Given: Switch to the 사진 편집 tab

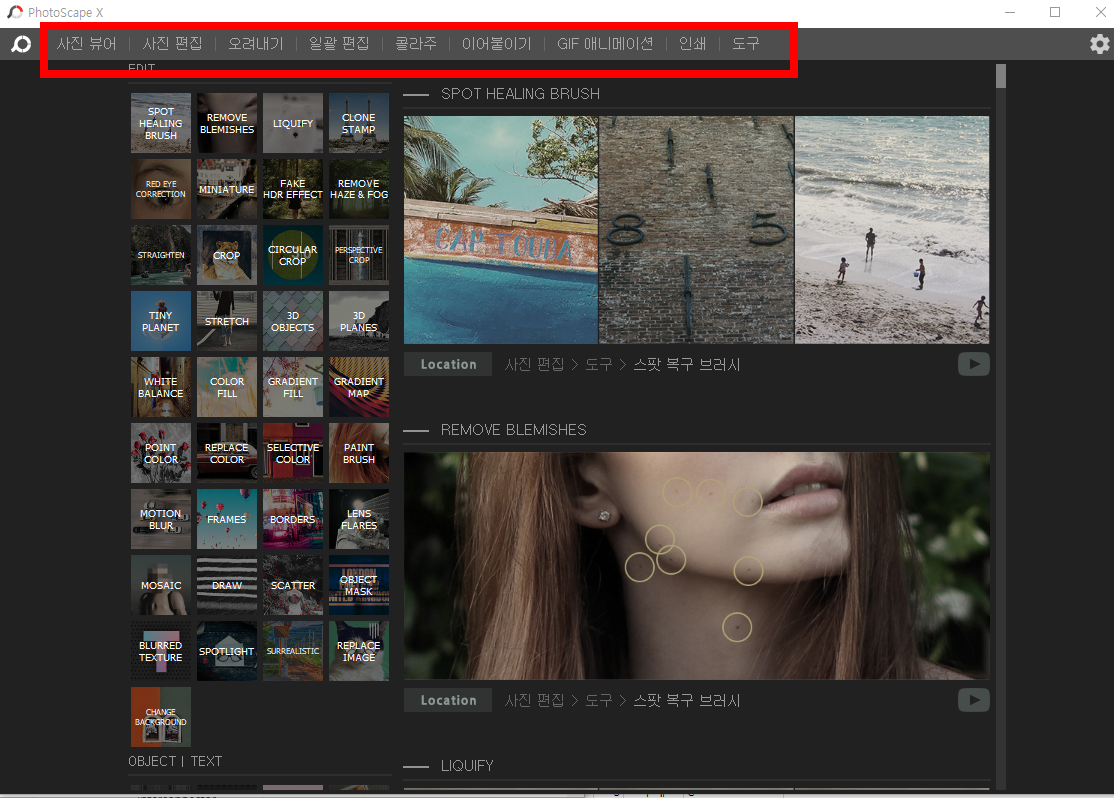Looking at the screenshot, I should 173,44.
